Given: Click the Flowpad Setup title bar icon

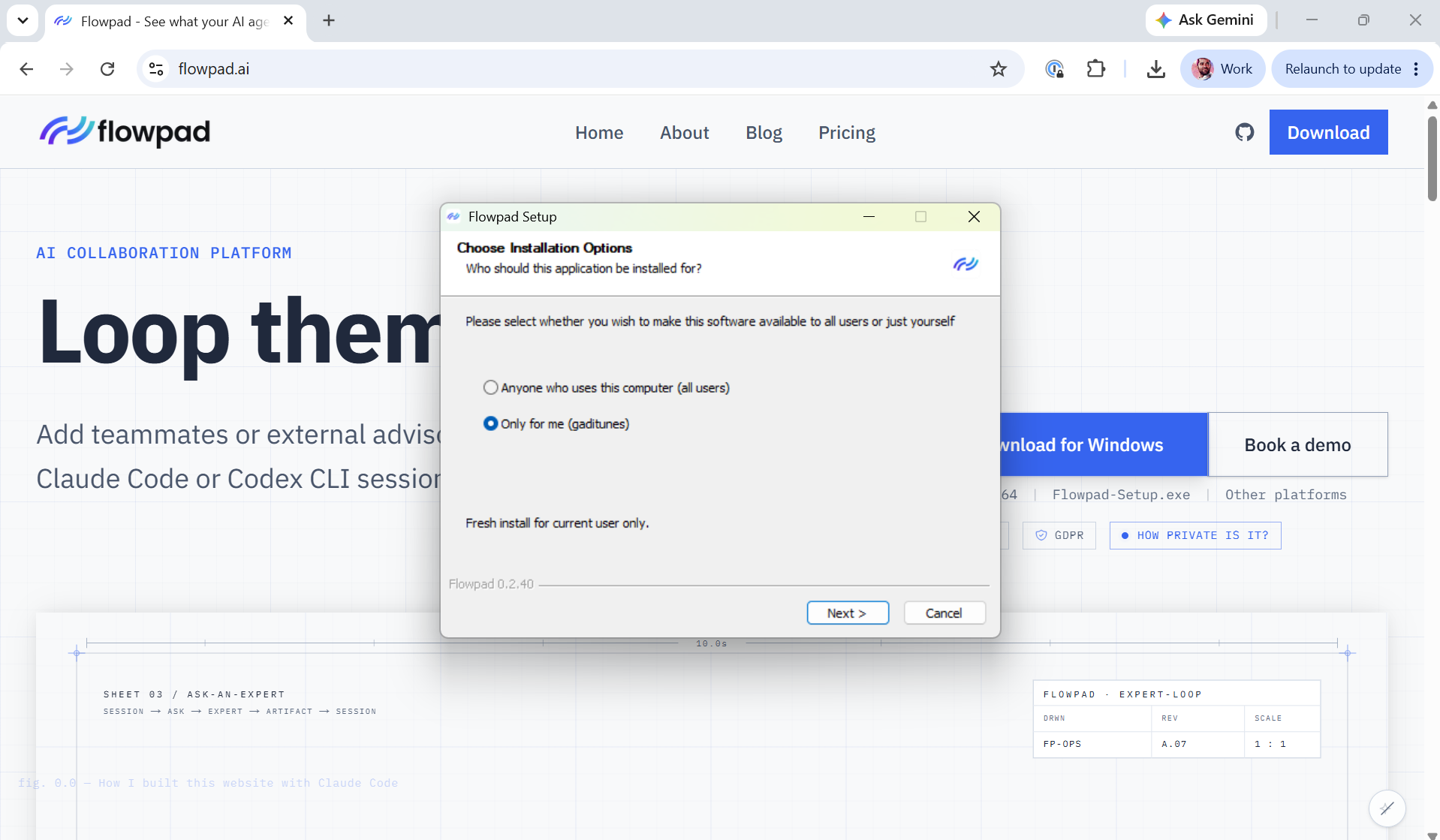Looking at the screenshot, I should [453, 217].
